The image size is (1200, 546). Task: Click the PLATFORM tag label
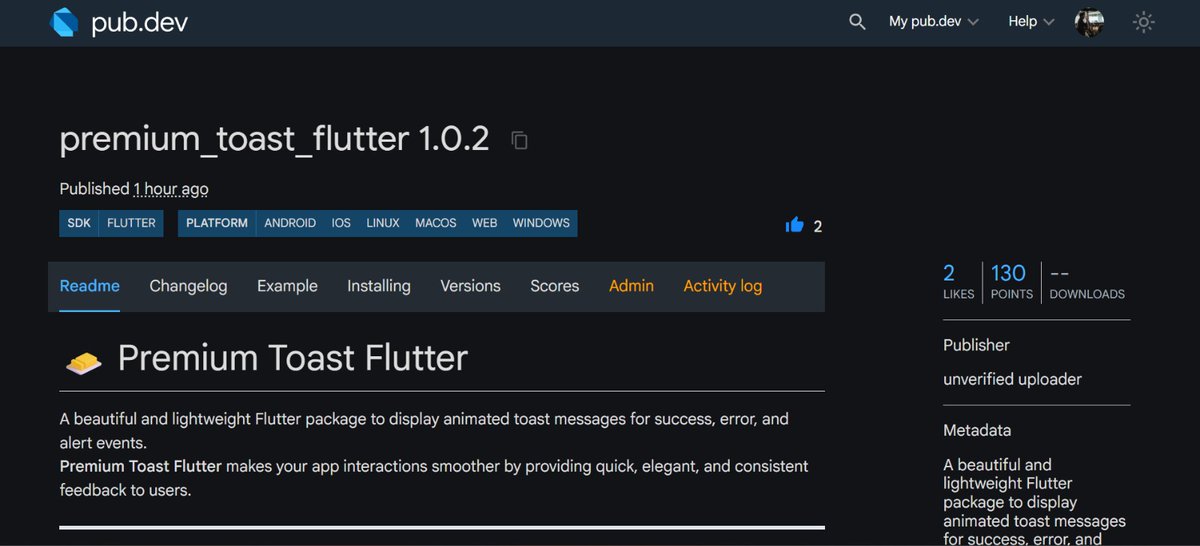click(217, 223)
